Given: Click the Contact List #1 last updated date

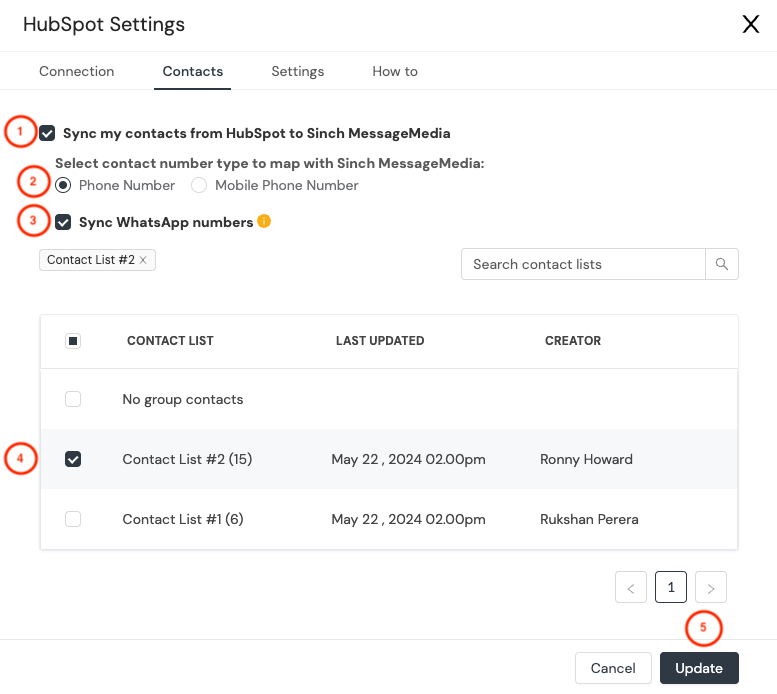Looking at the screenshot, I should [408, 519].
